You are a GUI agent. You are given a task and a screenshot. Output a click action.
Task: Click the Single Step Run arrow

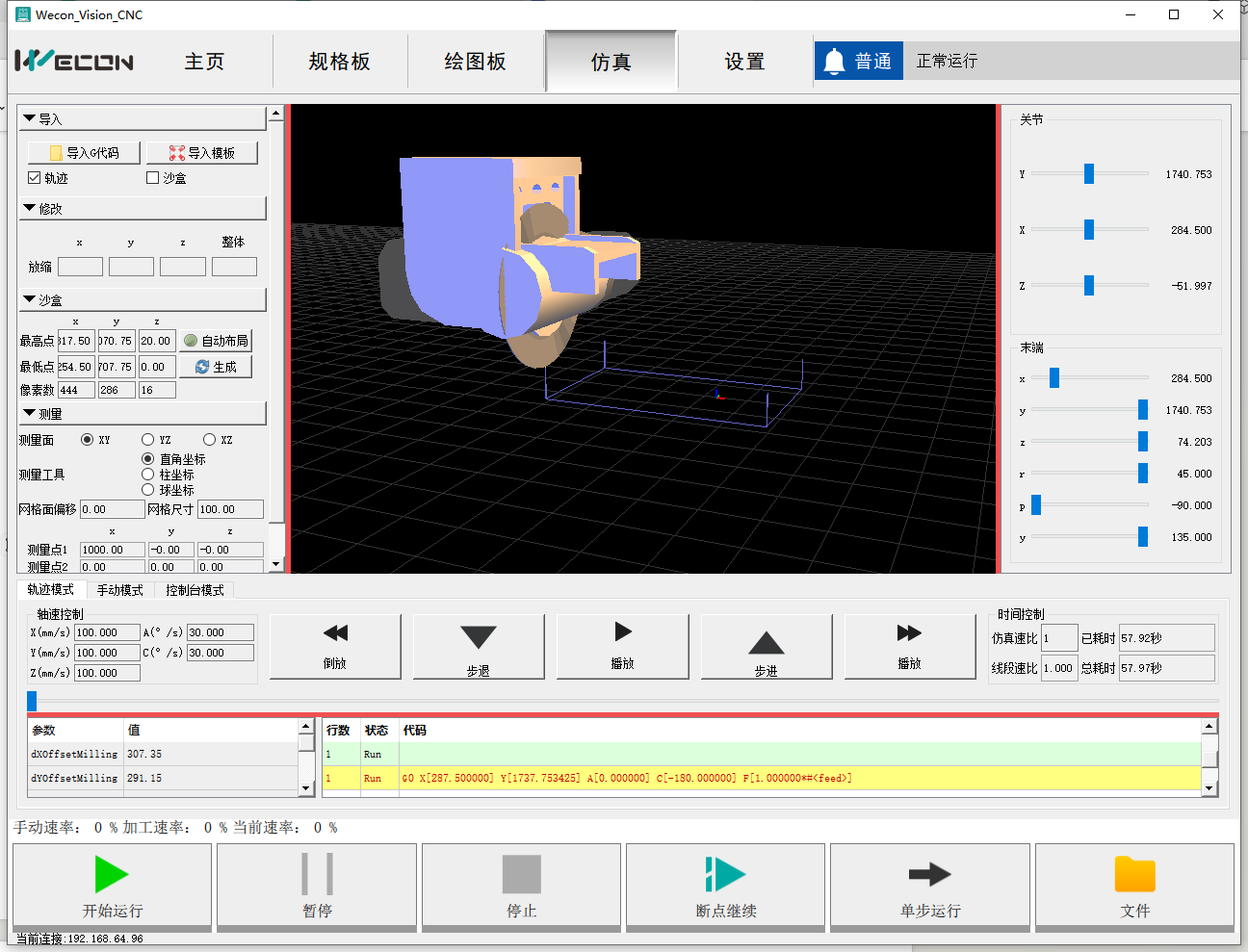[929, 875]
